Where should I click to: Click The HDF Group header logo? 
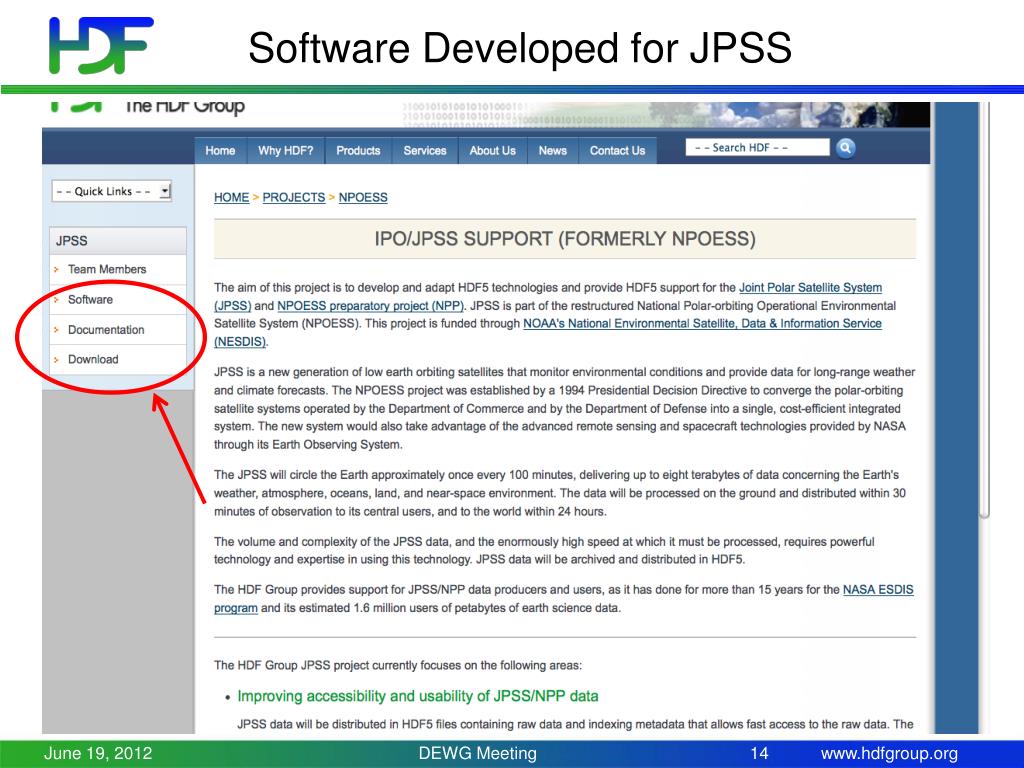point(148,106)
